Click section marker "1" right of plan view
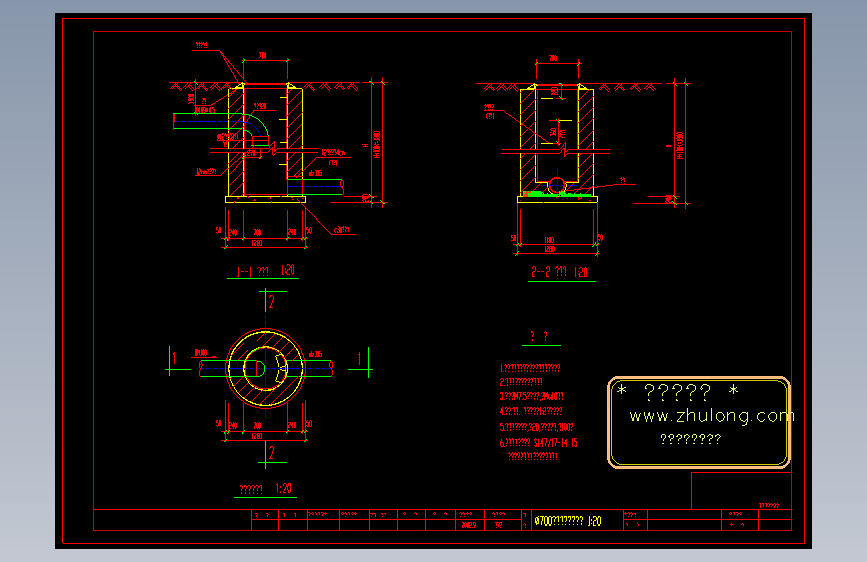This screenshot has height=562, width=867. [x=359, y=358]
